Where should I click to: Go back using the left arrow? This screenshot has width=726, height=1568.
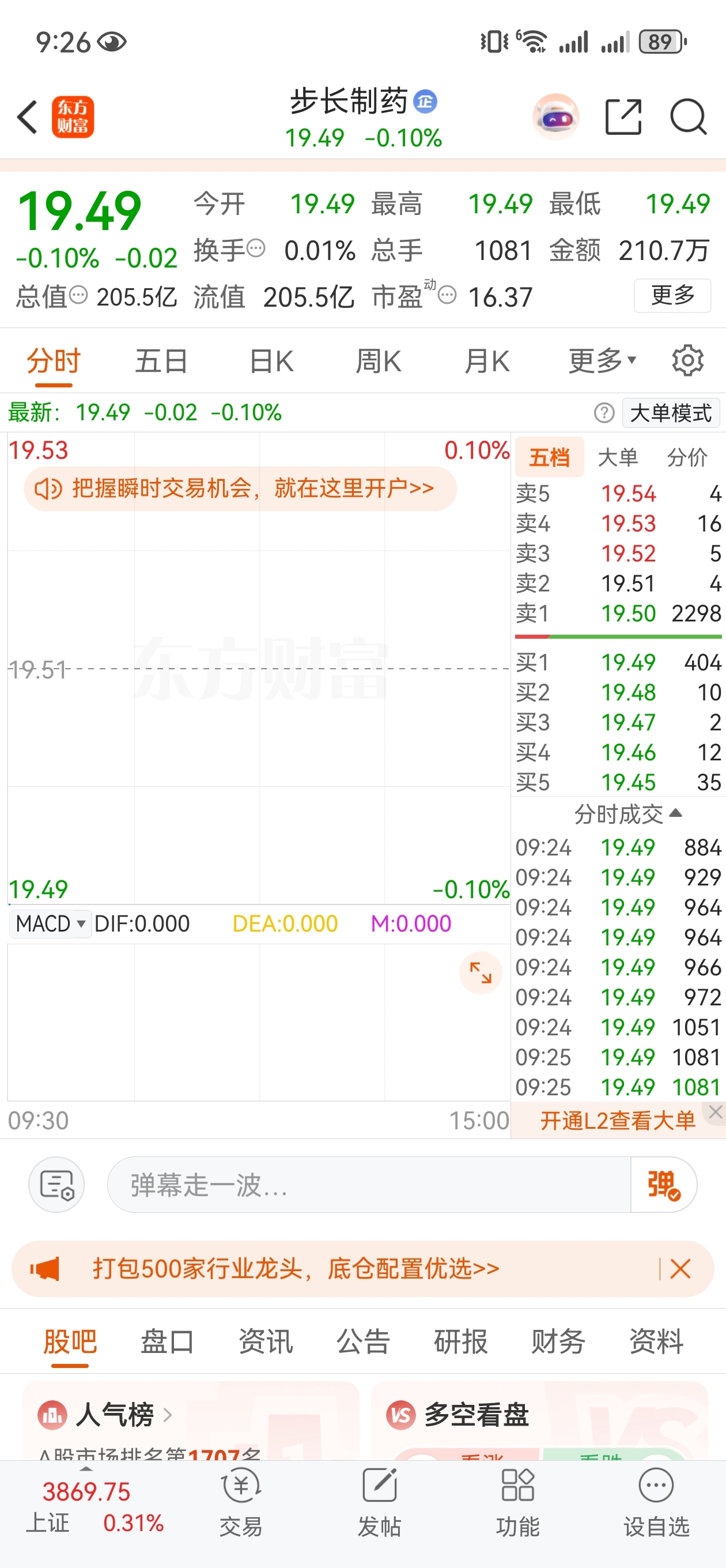click(x=28, y=117)
